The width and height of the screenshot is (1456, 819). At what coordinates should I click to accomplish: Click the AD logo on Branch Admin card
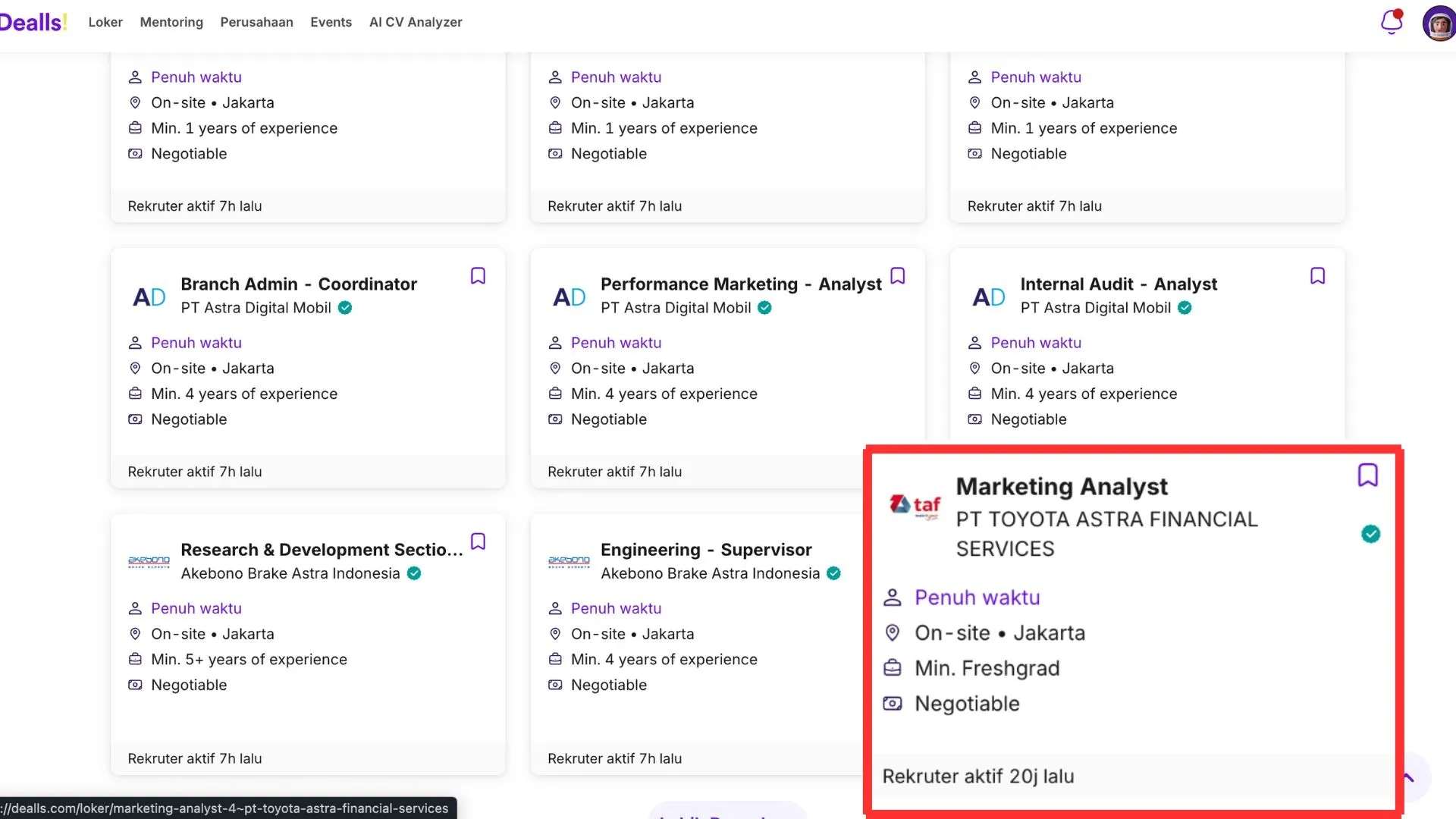click(149, 297)
